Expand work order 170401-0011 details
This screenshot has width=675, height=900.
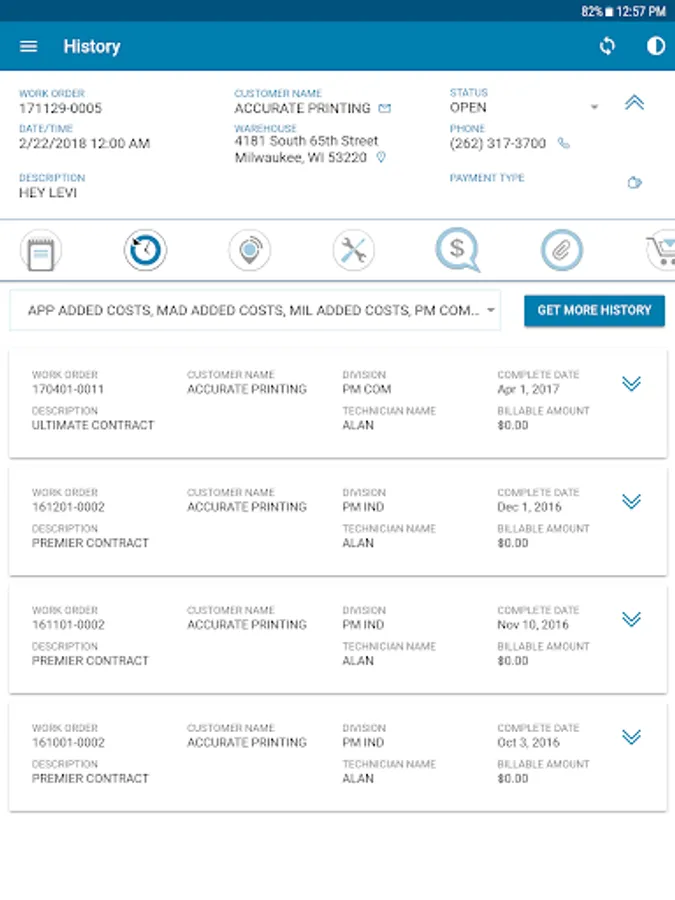point(631,384)
